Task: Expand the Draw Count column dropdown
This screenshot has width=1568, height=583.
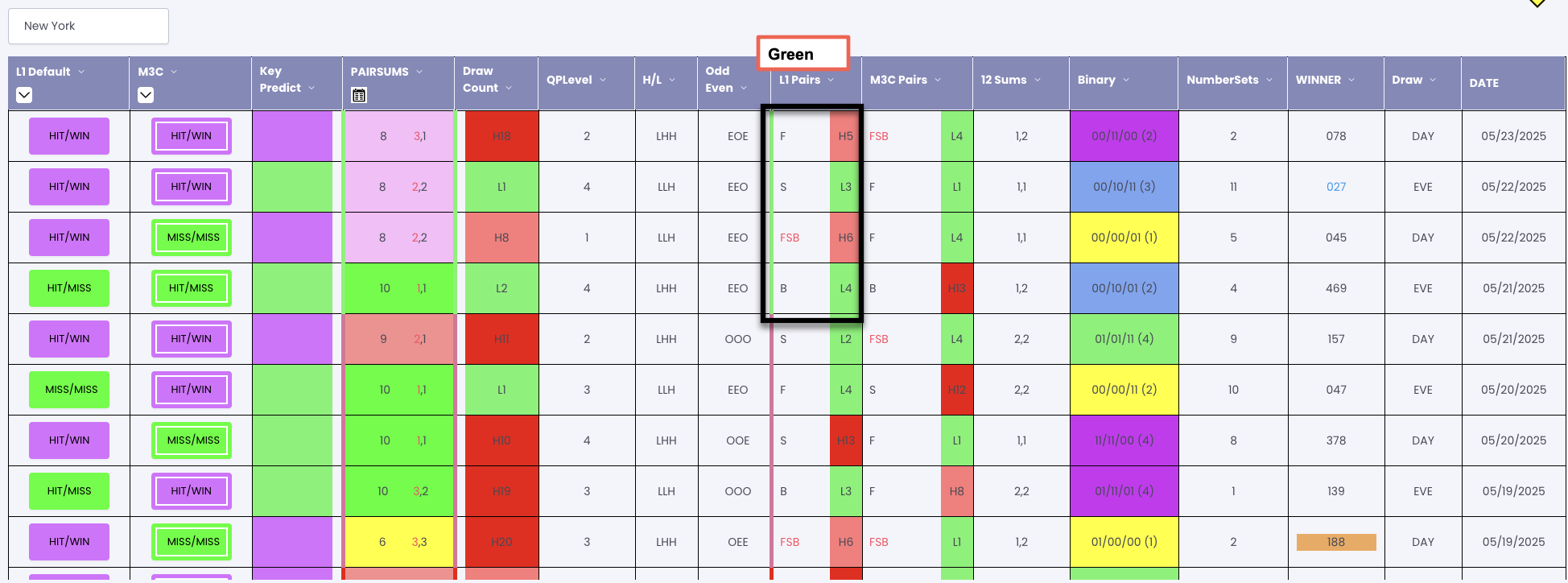Action: pyautogui.click(x=509, y=88)
